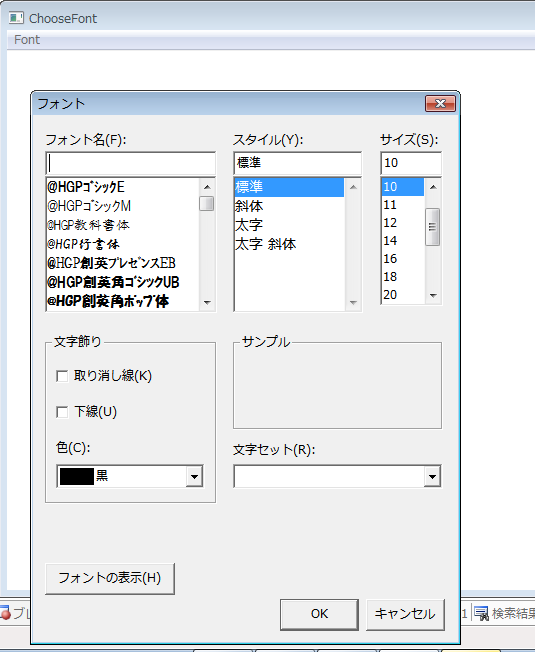Click the サイズ text input field
This screenshot has width=535, height=652.
click(x=411, y=163)
